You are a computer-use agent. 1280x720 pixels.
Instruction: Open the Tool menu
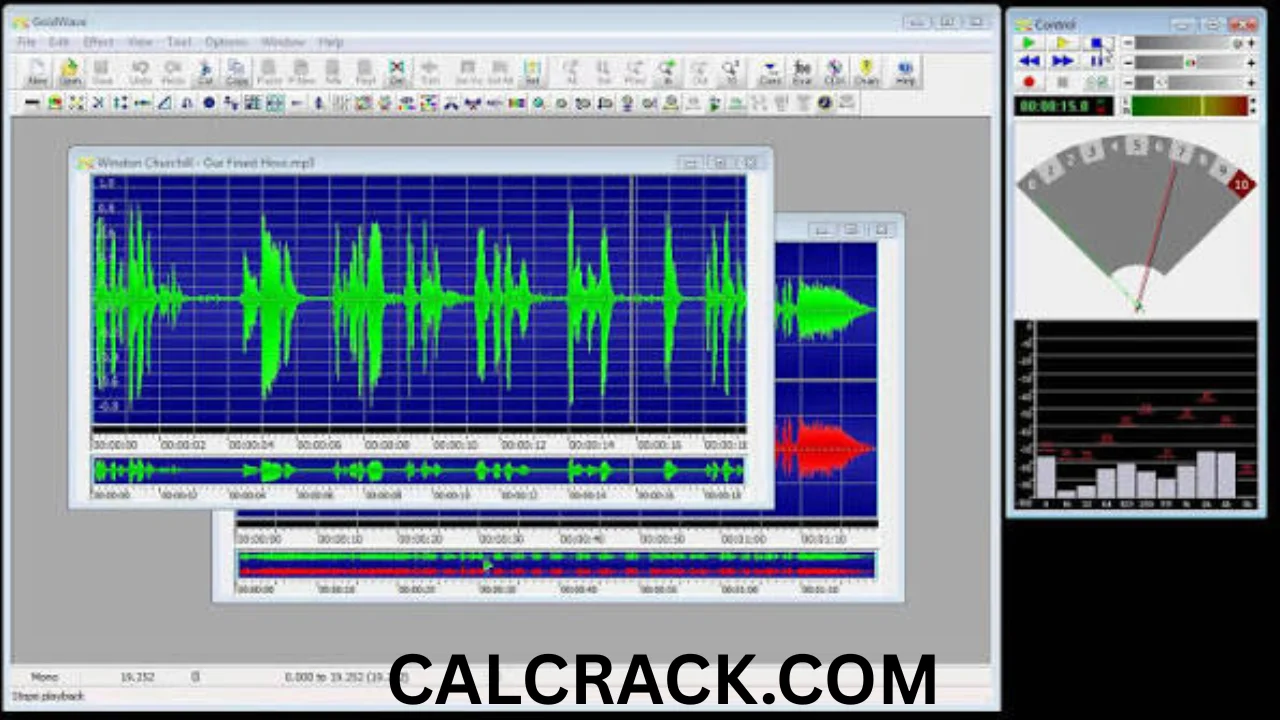pyautogui.click(x=179, y=42)
